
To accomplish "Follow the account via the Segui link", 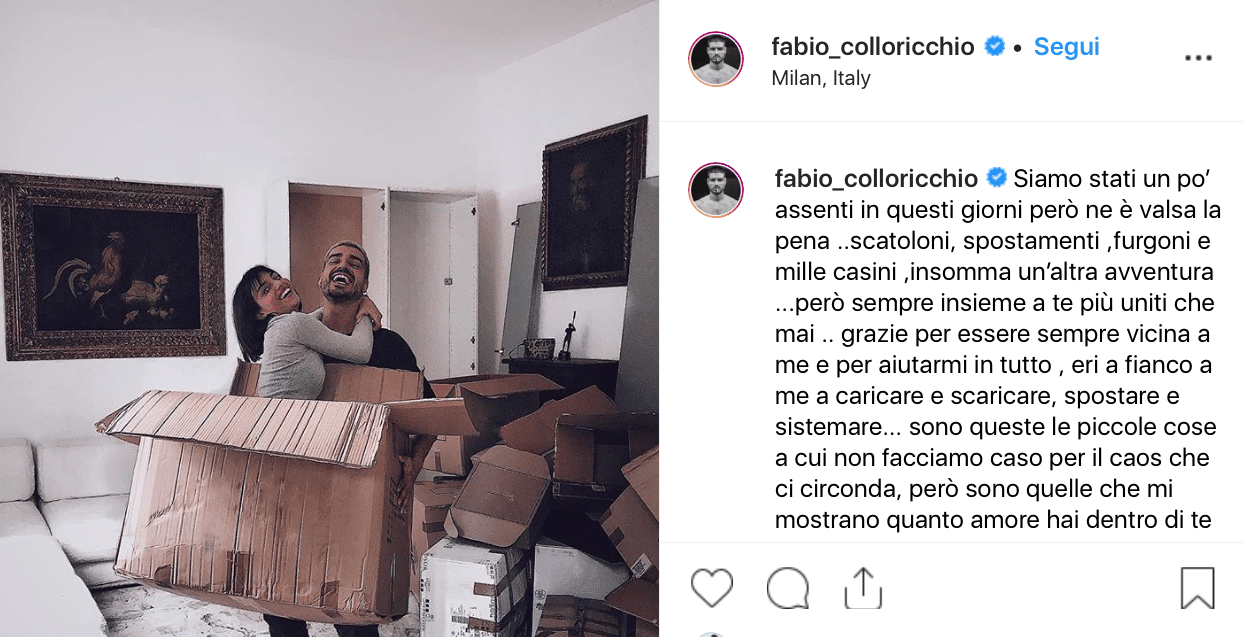I will pyautogui.click(x=1066, y=46).
